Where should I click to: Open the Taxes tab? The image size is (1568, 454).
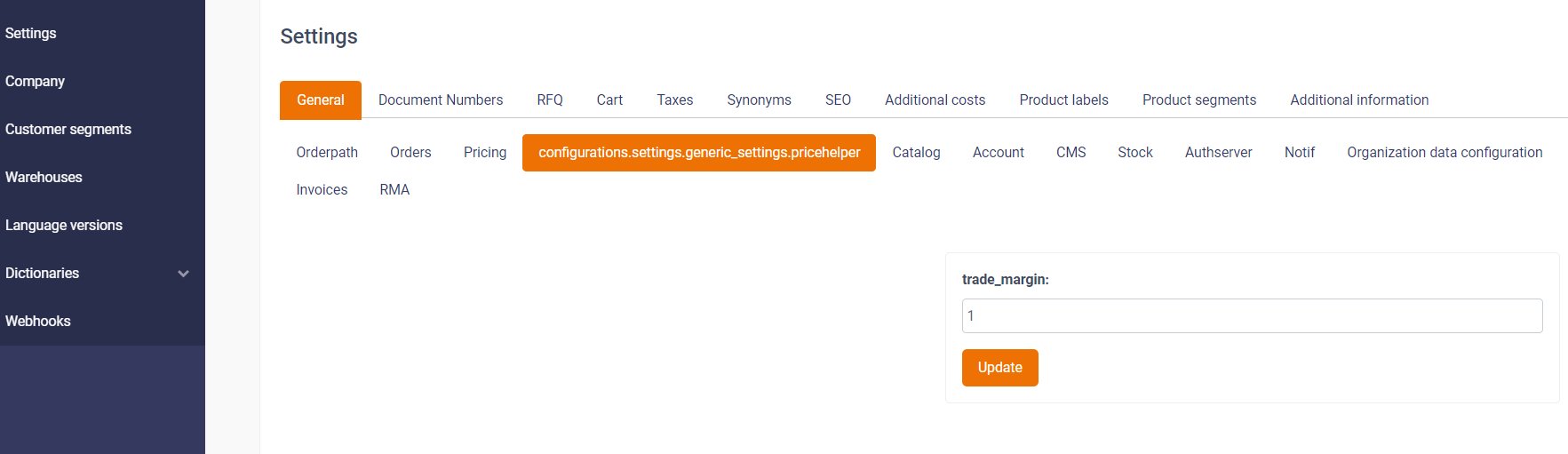pyautogui.click(x=675, y=100)
